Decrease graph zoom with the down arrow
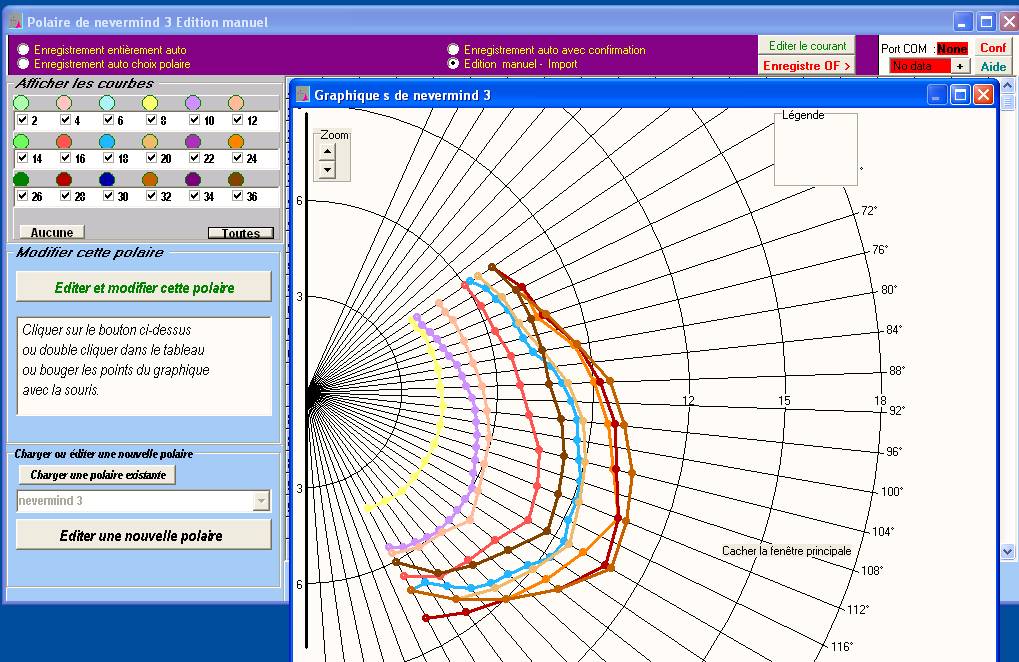The width and height of the screenshot is (1019, 662). (327, 170)
